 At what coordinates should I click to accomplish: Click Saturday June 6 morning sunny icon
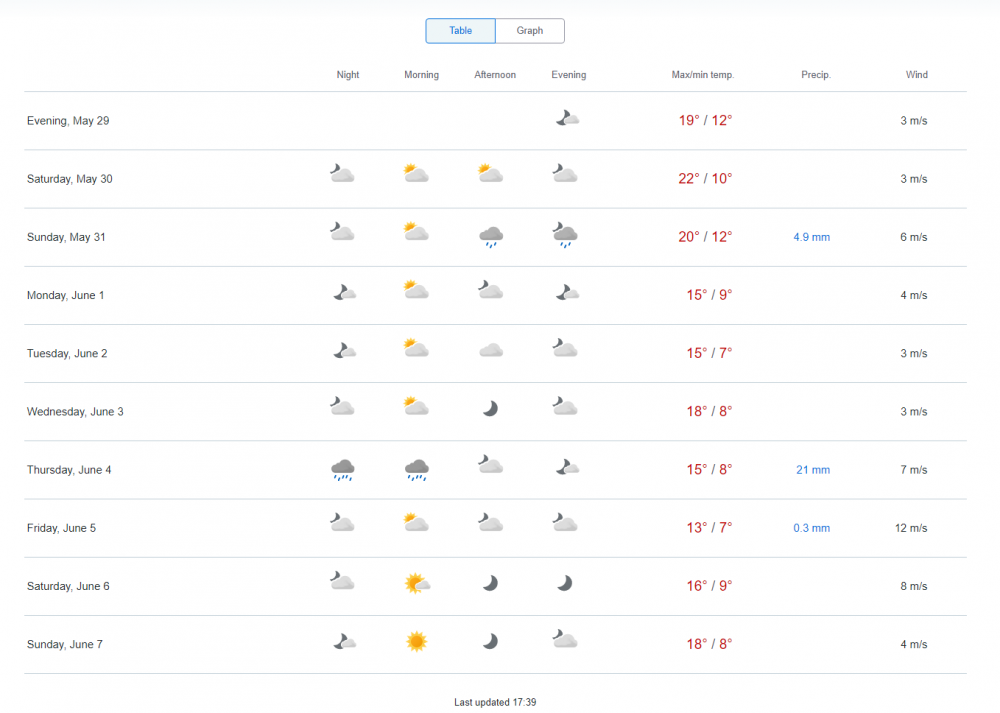click(x=417, y=584)
